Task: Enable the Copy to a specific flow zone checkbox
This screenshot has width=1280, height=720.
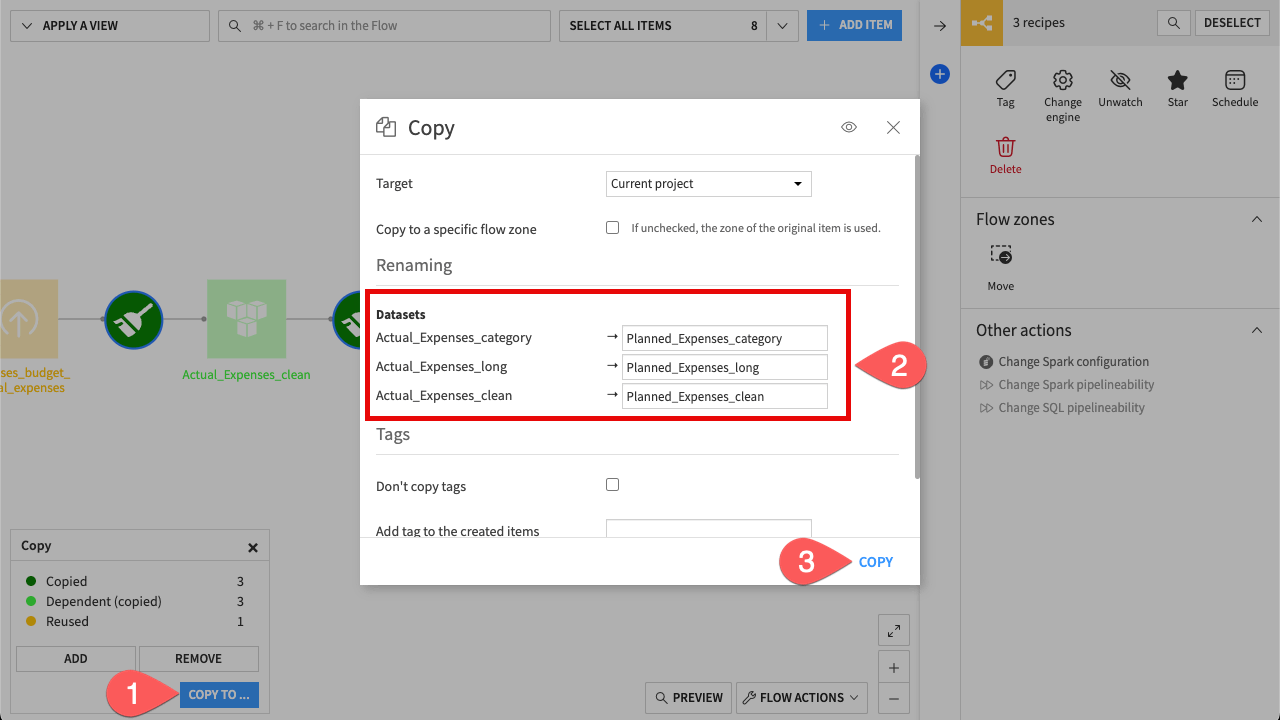Action: click(x=612, y=227)
